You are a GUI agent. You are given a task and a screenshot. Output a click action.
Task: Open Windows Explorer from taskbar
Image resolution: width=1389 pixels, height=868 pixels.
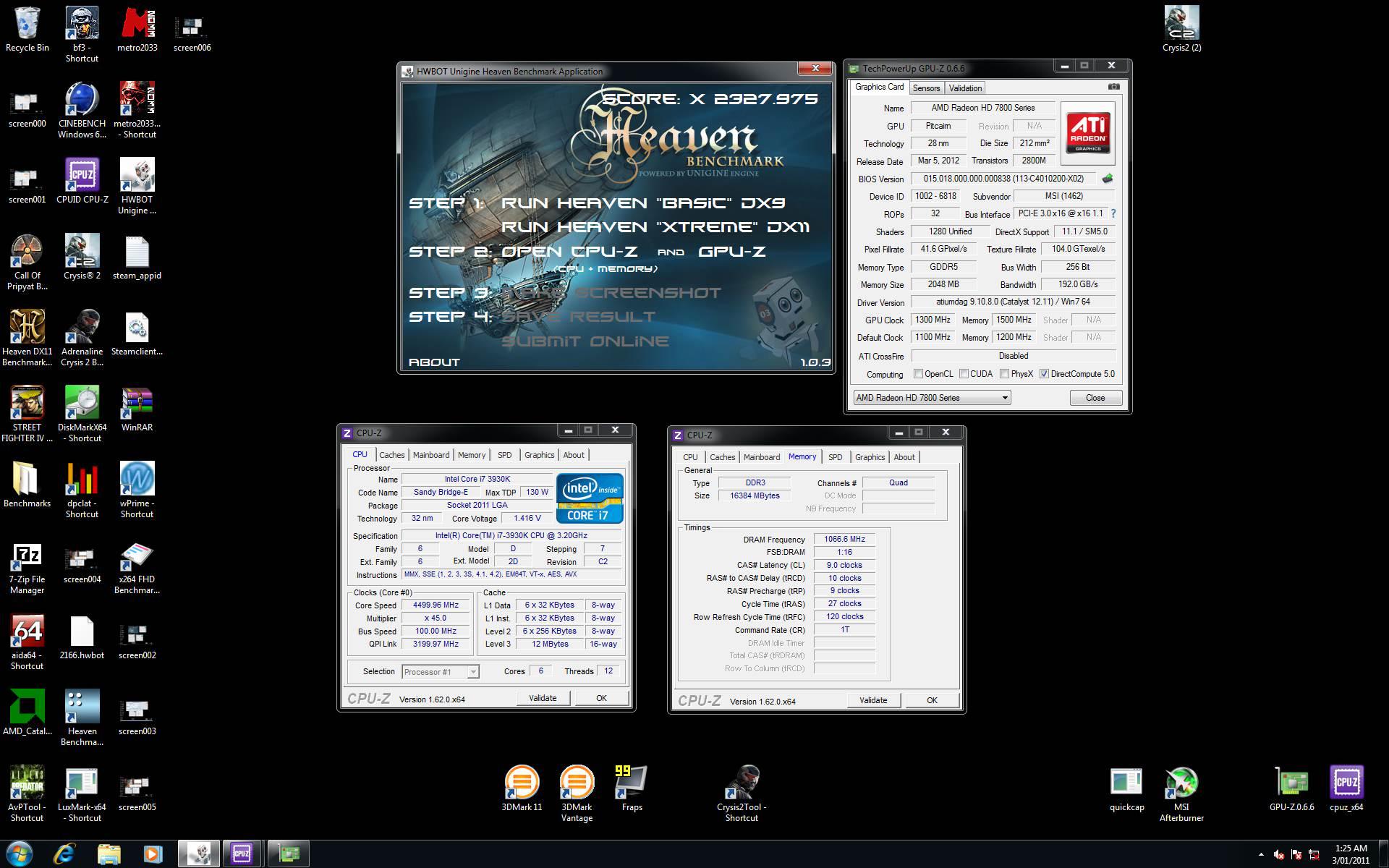click(x=109, y=854)
